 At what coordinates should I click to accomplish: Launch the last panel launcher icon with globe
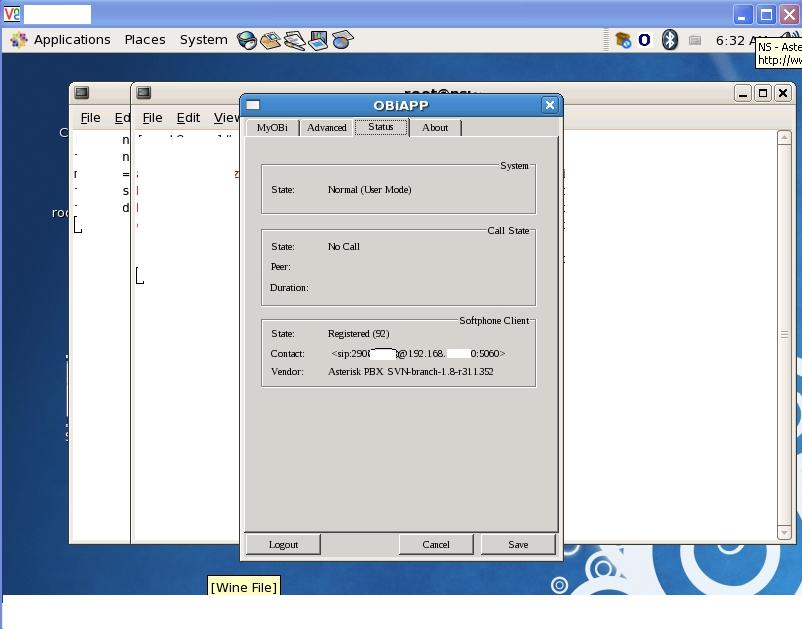[342, 39]
